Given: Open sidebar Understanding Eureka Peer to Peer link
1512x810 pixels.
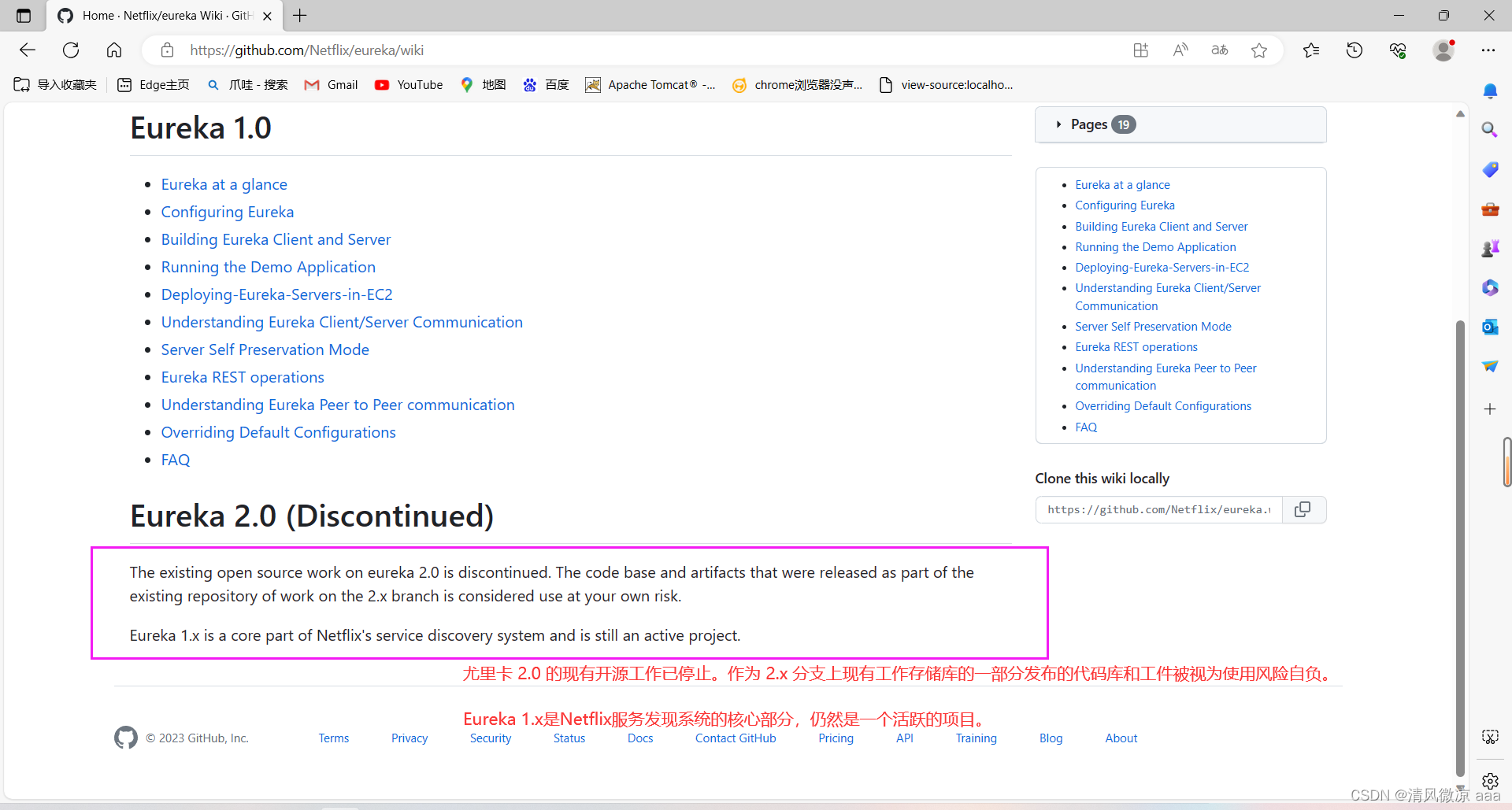Looking at the screenshot, I should coord(1166,376).
